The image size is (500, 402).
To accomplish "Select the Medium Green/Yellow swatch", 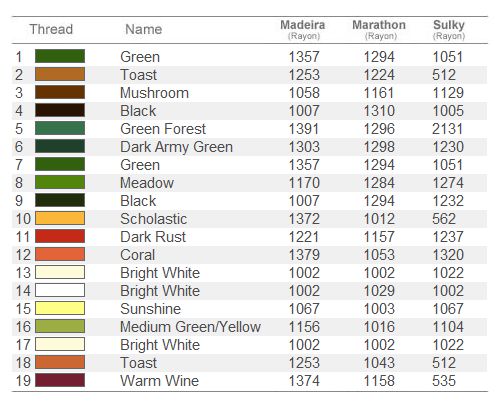I will [x=60, y=326].
